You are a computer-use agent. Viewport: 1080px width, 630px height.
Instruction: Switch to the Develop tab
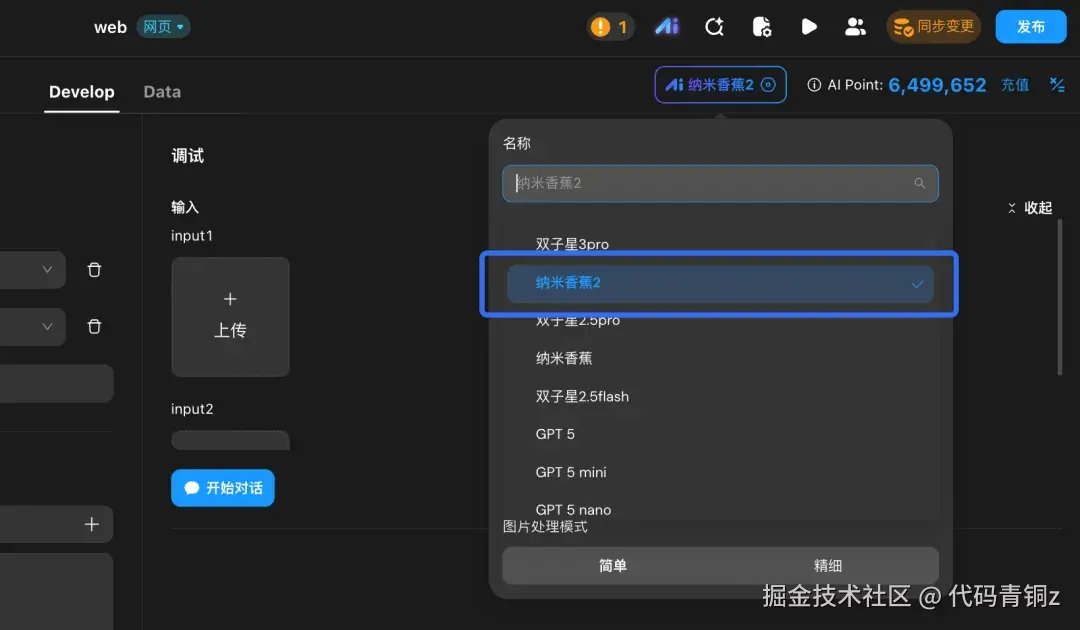[82, 92]
